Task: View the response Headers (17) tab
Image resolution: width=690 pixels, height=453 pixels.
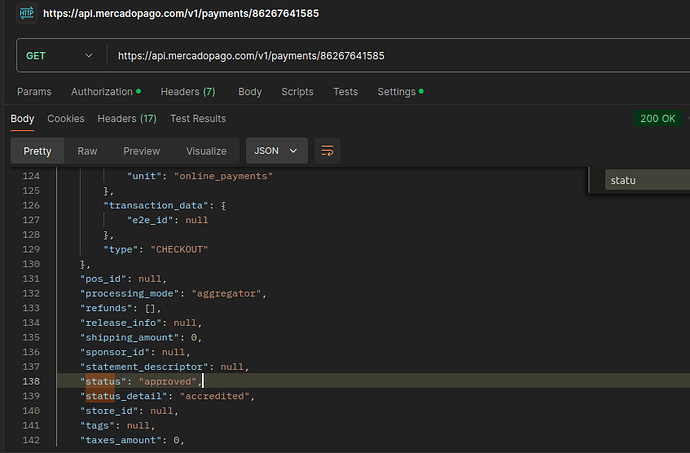Action: [x=126, y=119]
